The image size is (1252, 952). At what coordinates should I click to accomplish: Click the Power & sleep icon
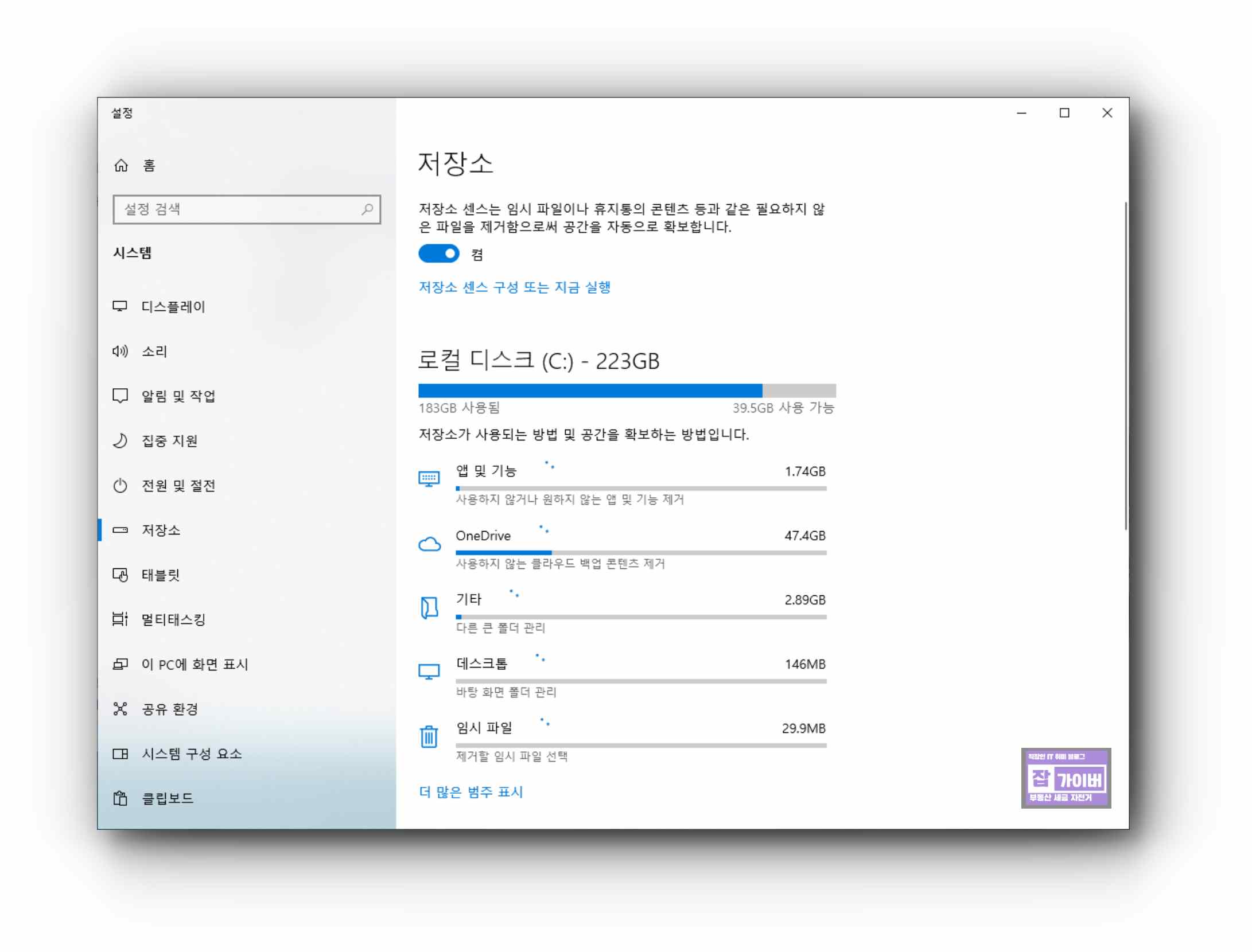pyautogui.click(x=120, y=486)
